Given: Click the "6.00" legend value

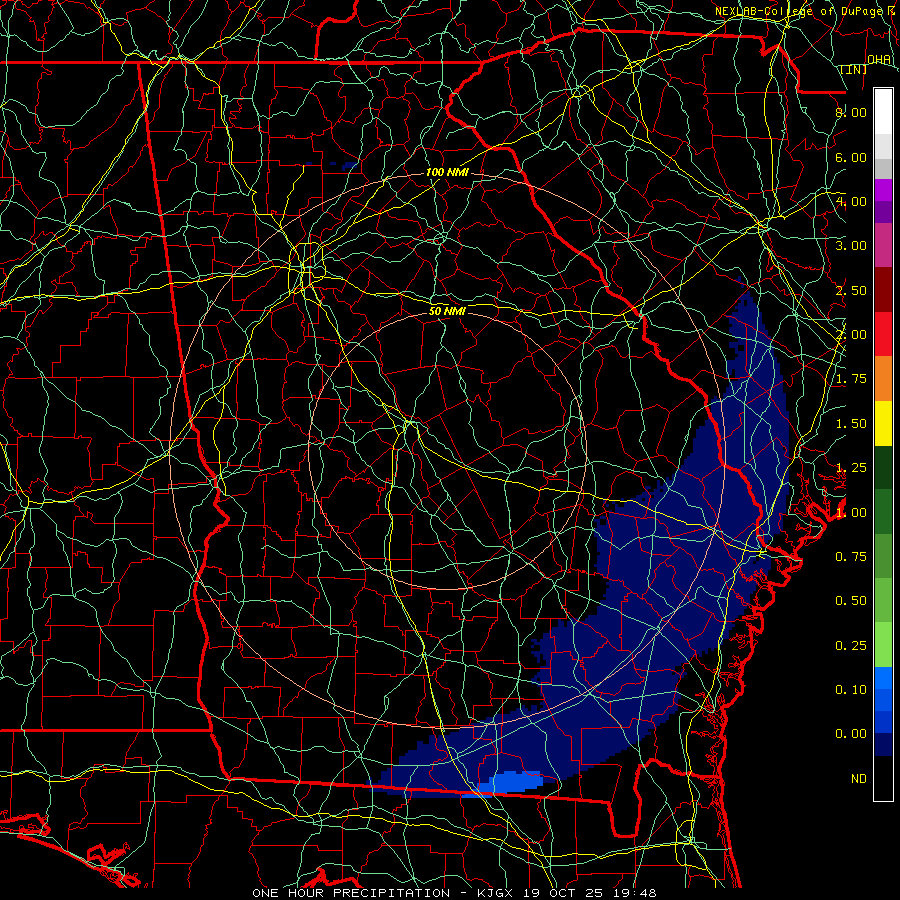Looking at the screenshot, I should (851, 157).
